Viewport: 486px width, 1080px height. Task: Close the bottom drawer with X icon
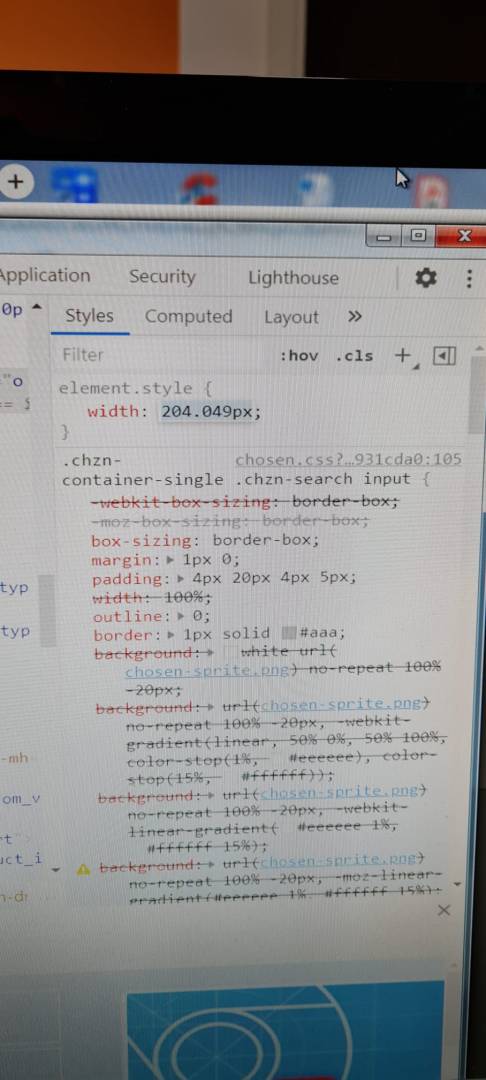click(444, 911)
